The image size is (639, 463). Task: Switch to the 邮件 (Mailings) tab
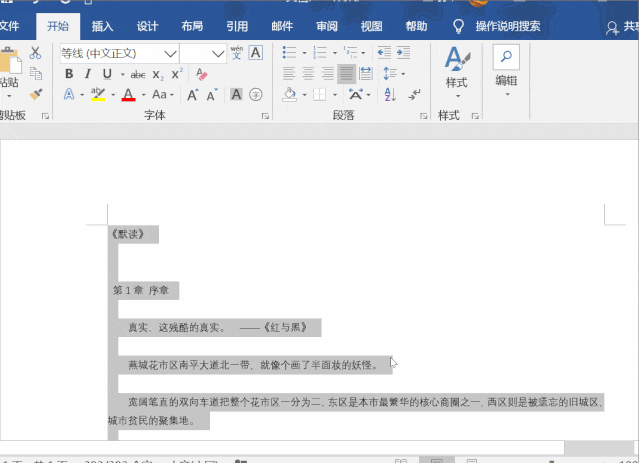click(x=282, y=26)
